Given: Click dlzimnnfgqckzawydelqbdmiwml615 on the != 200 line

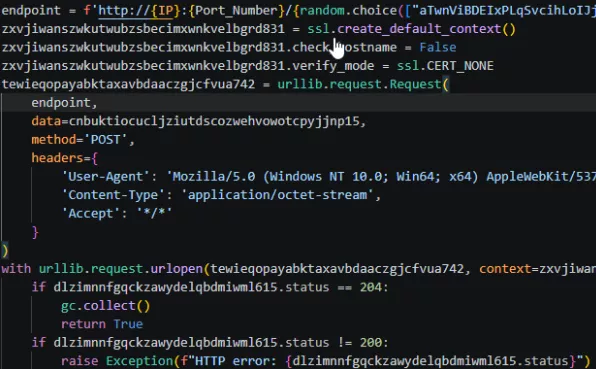Looking at the screenshot, I should point(165,342).
